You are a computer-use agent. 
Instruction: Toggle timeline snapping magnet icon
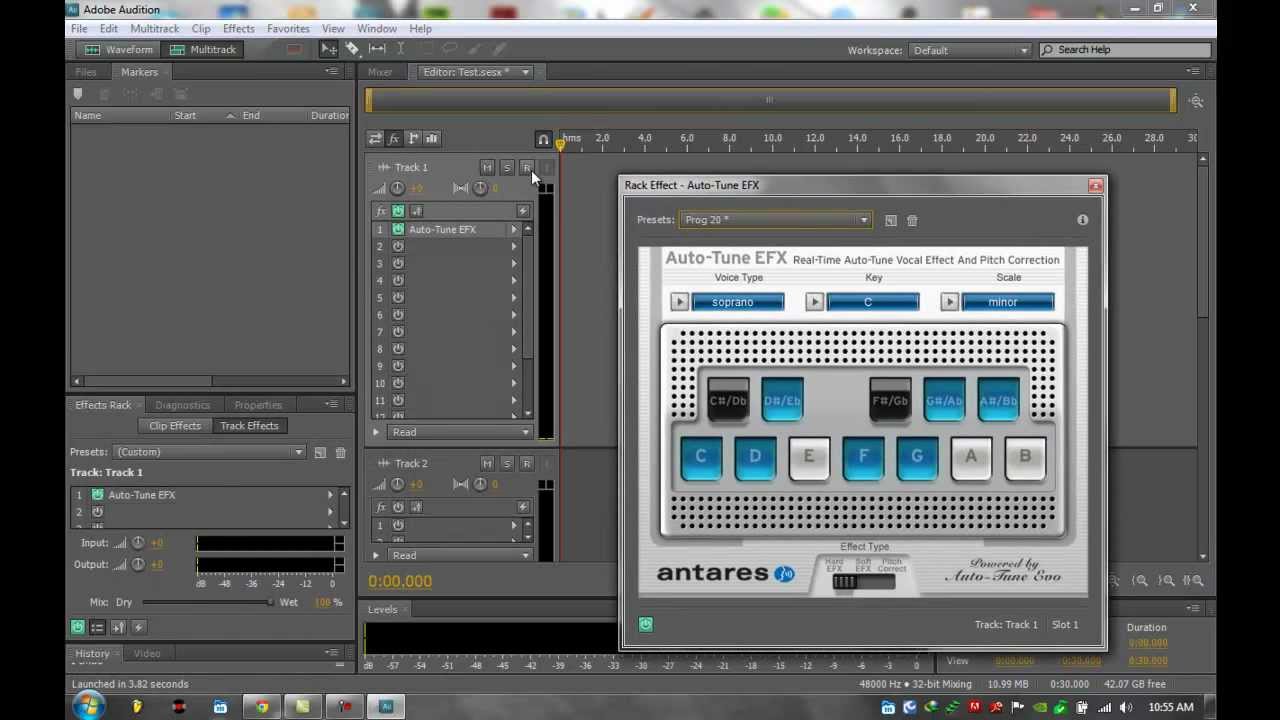point(543,140)
